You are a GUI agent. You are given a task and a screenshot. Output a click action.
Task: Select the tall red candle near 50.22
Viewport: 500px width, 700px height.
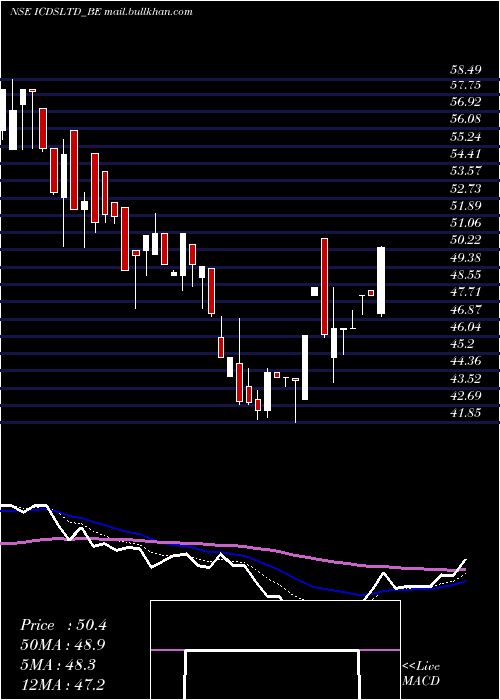(325, 287)
